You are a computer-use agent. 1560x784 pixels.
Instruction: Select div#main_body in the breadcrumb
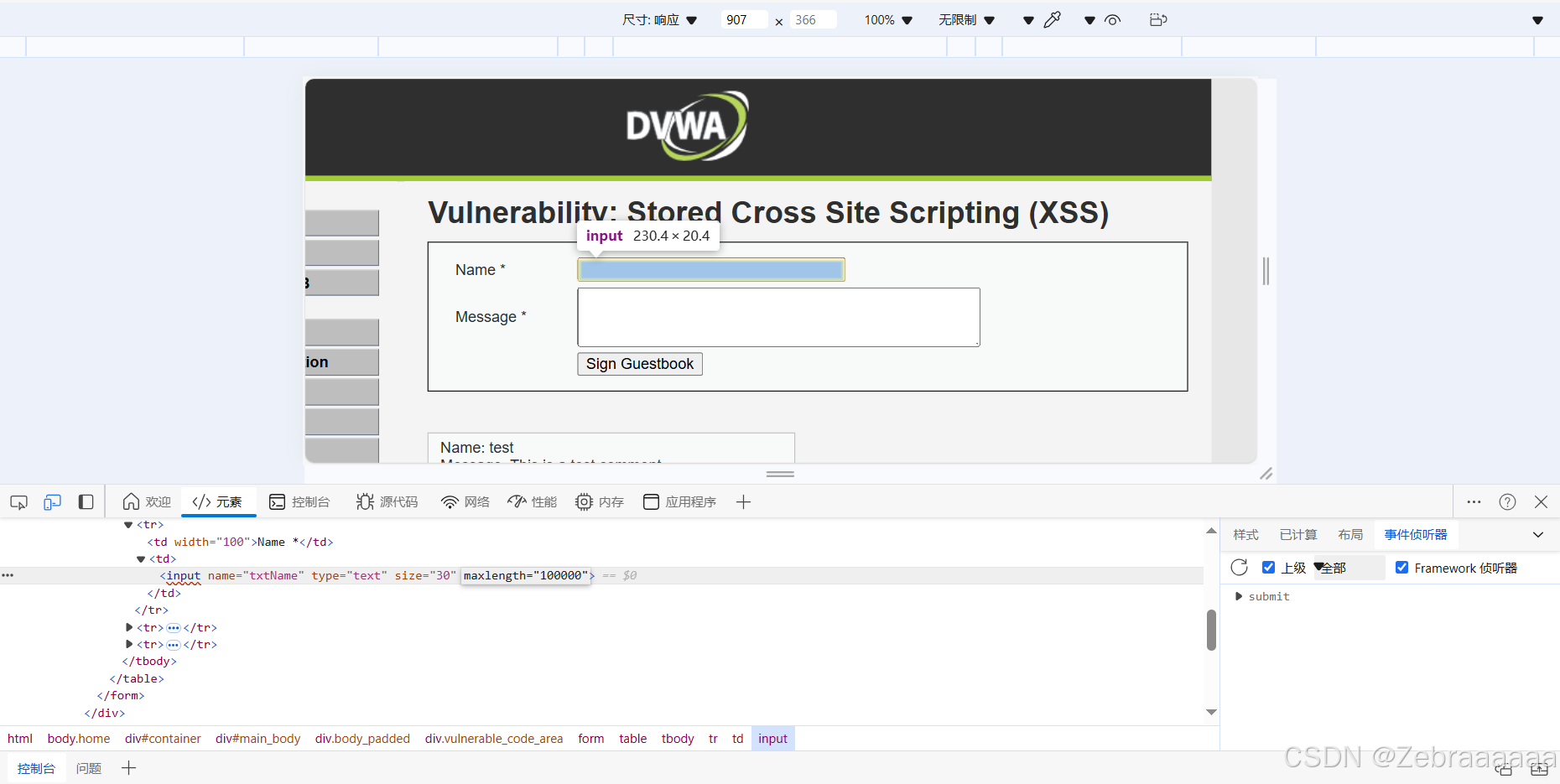click(257, 739)
